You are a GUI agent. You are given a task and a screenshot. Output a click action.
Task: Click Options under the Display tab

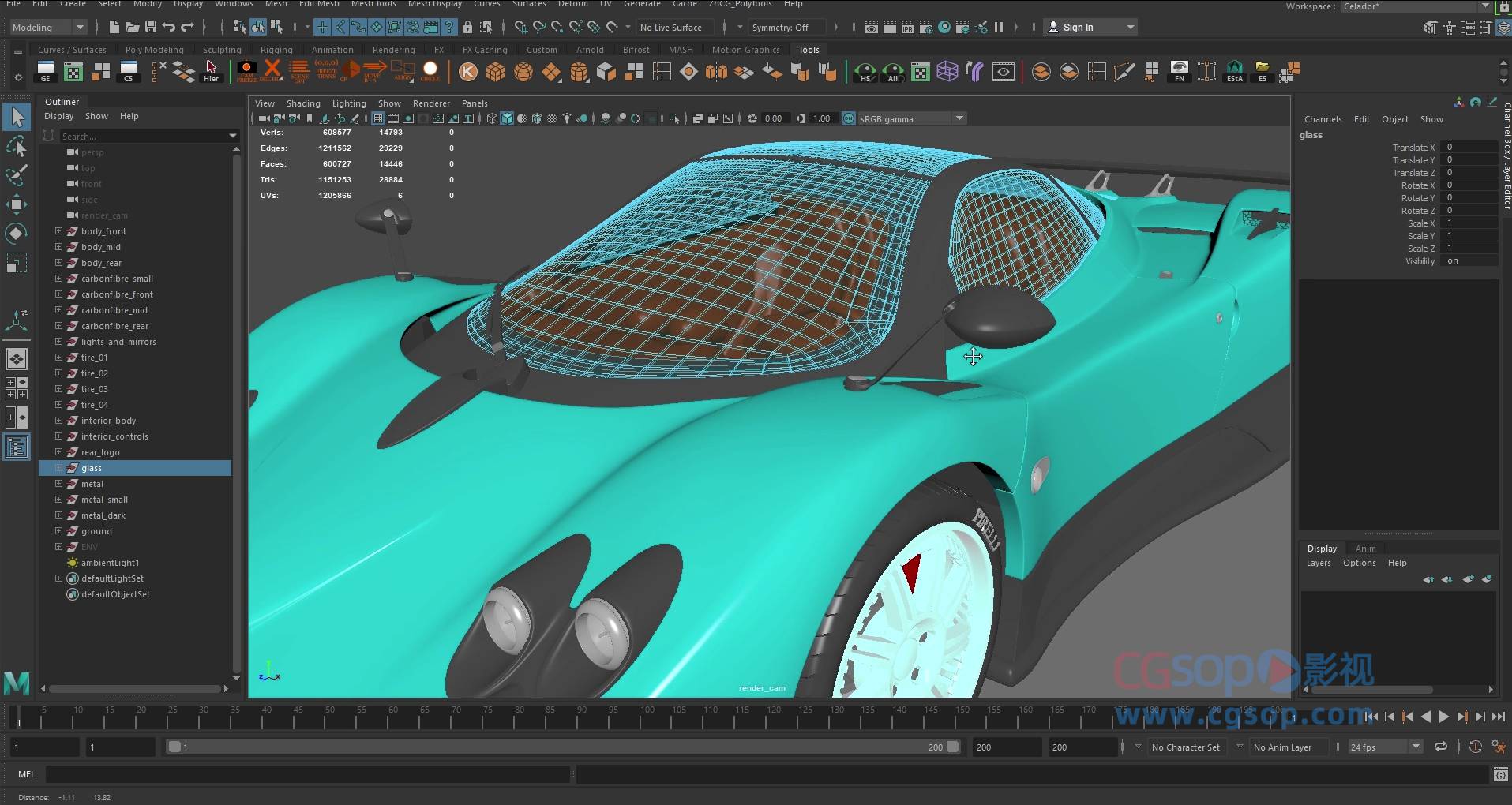click(1359, 563)
